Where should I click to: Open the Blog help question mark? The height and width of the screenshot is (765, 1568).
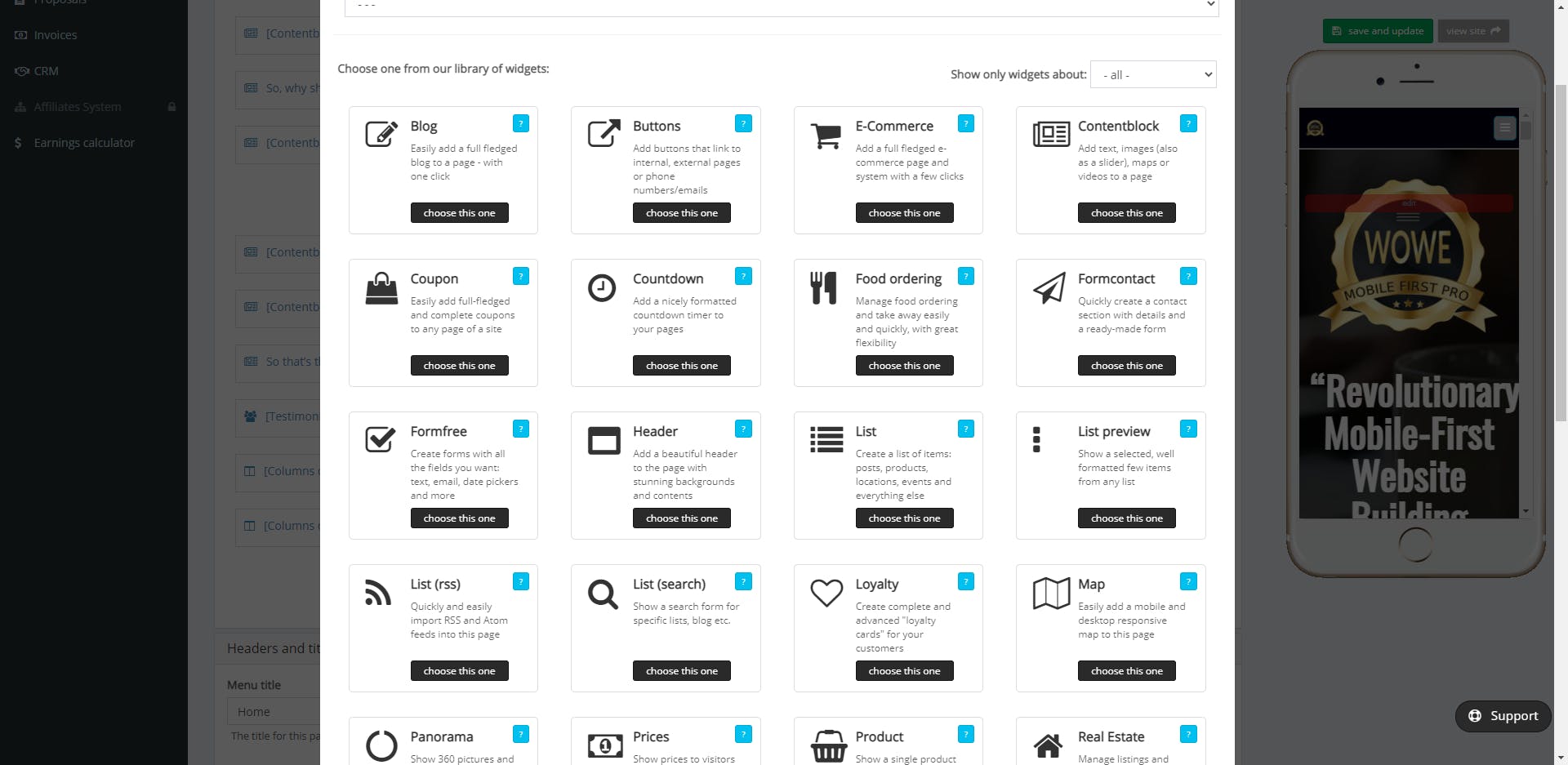[520, 123]
